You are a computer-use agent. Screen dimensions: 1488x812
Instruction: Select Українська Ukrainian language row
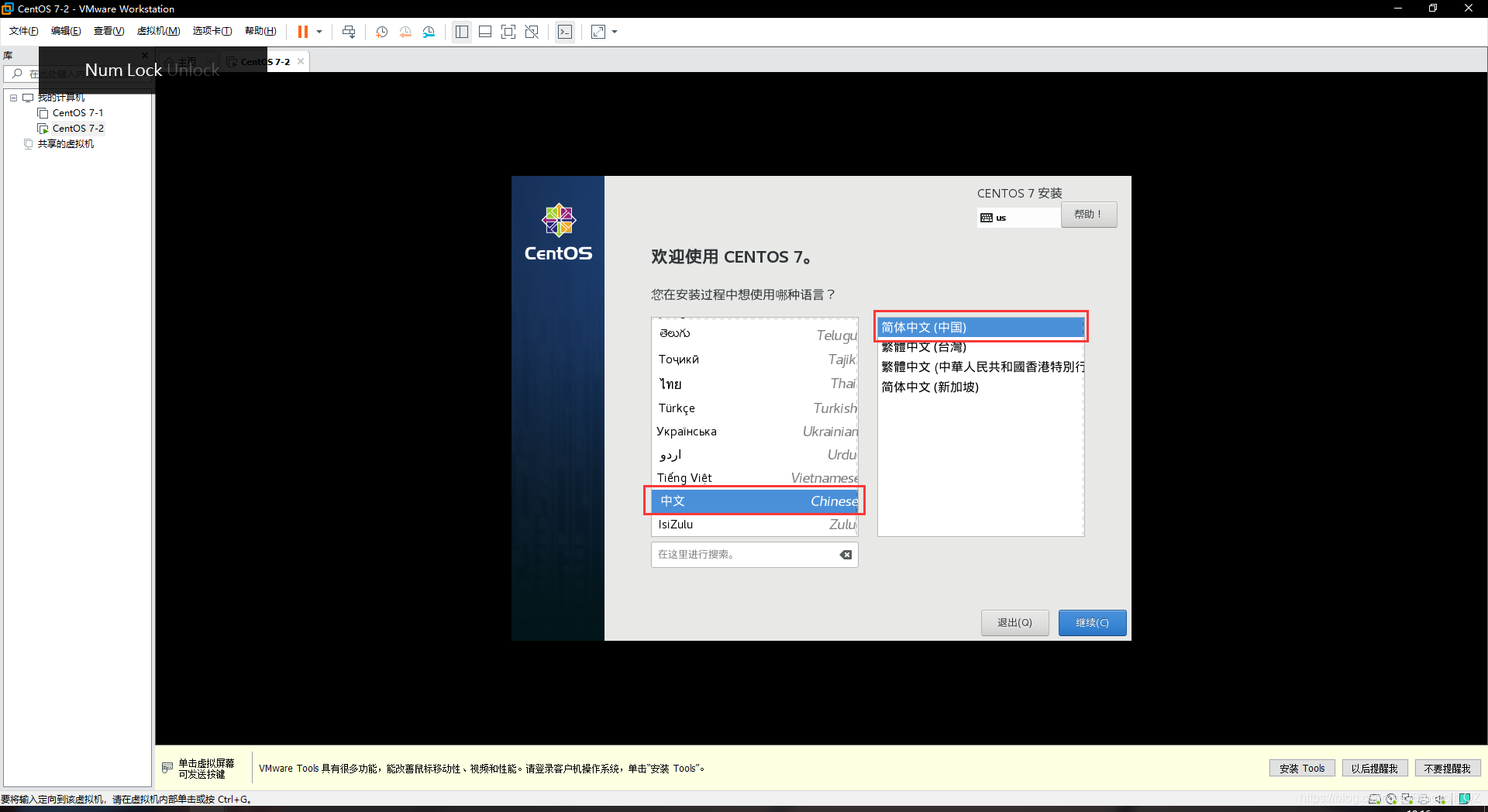(x=755, y=432)
